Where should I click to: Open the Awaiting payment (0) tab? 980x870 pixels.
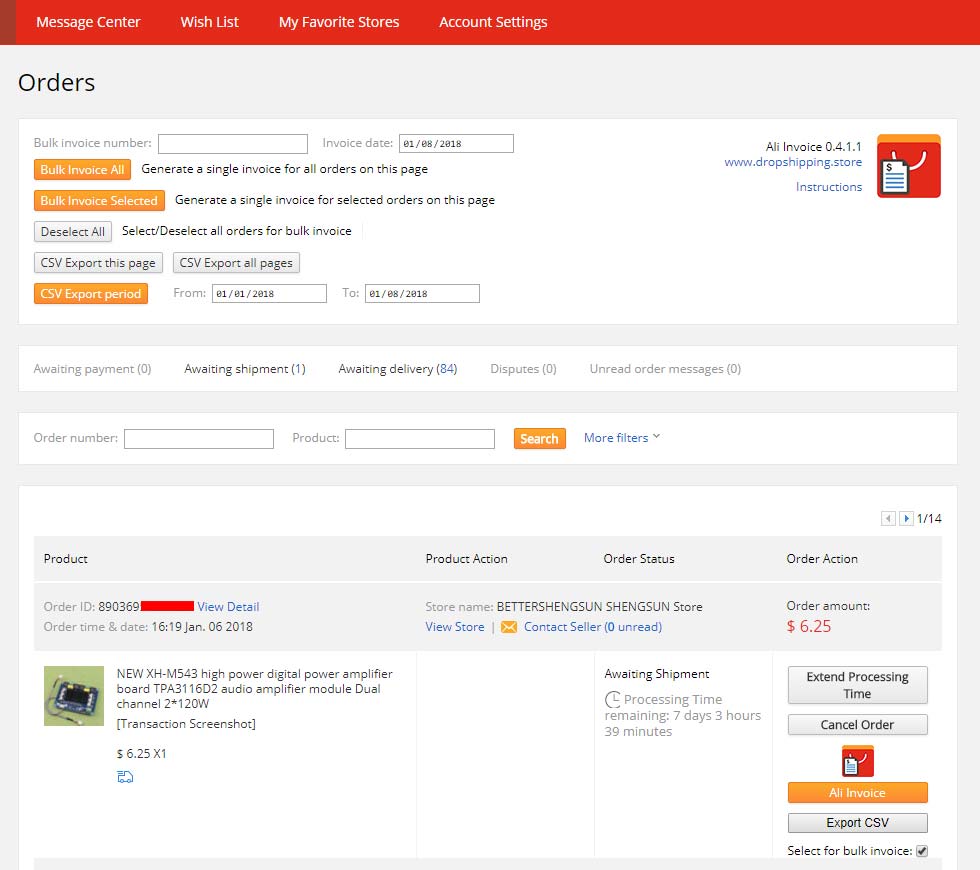(92, 368)
